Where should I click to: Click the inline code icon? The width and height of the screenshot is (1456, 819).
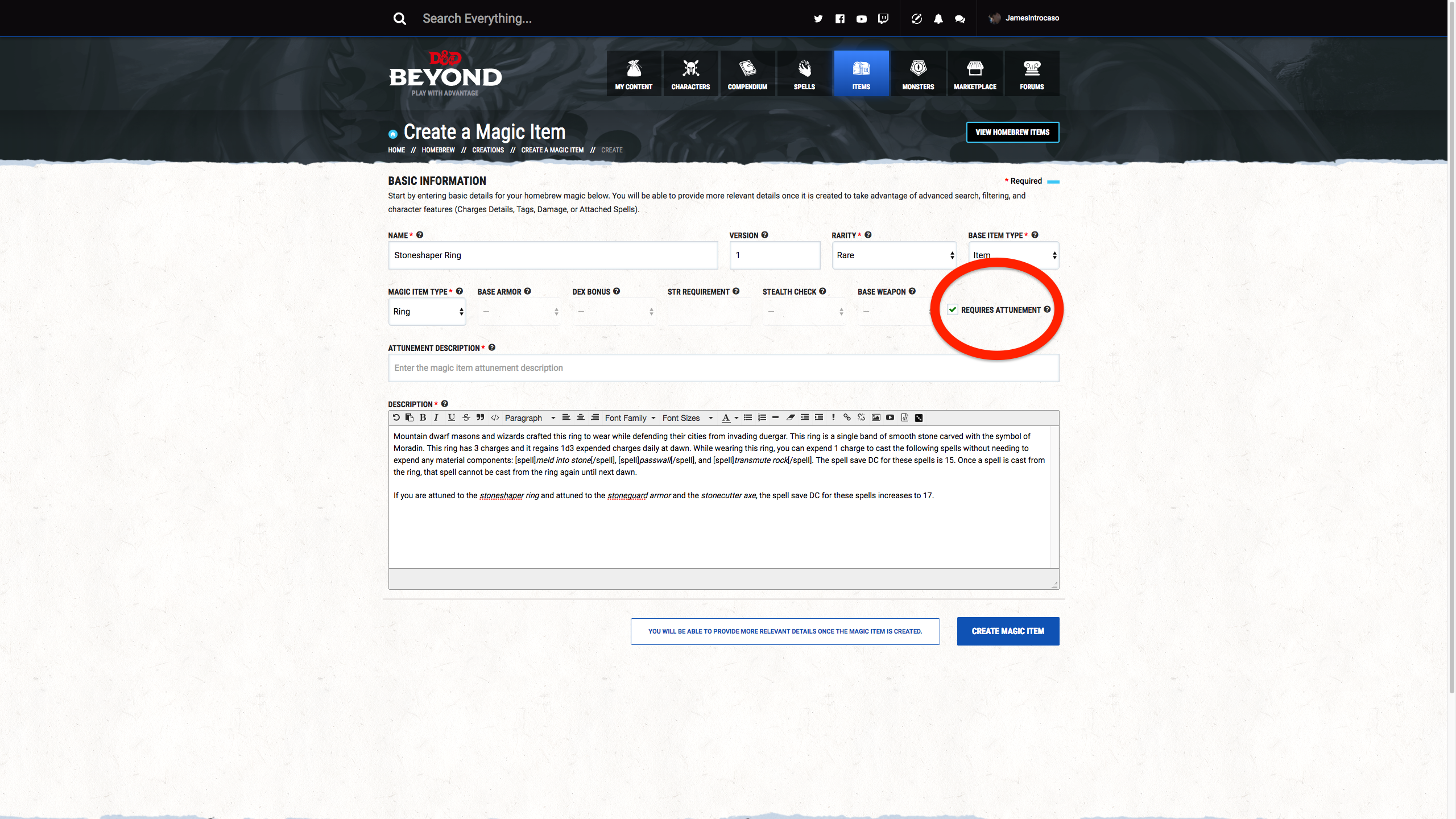coord(495,417)
